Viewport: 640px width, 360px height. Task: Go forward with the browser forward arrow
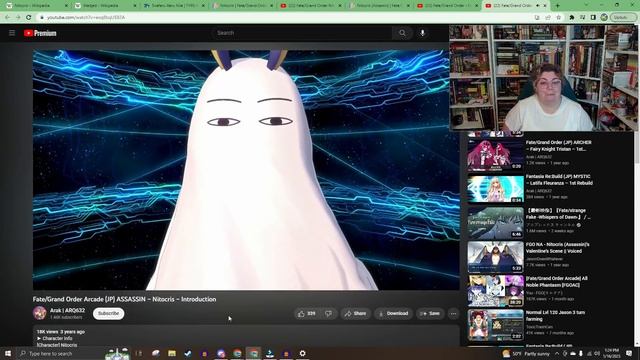tap(18, 18)
